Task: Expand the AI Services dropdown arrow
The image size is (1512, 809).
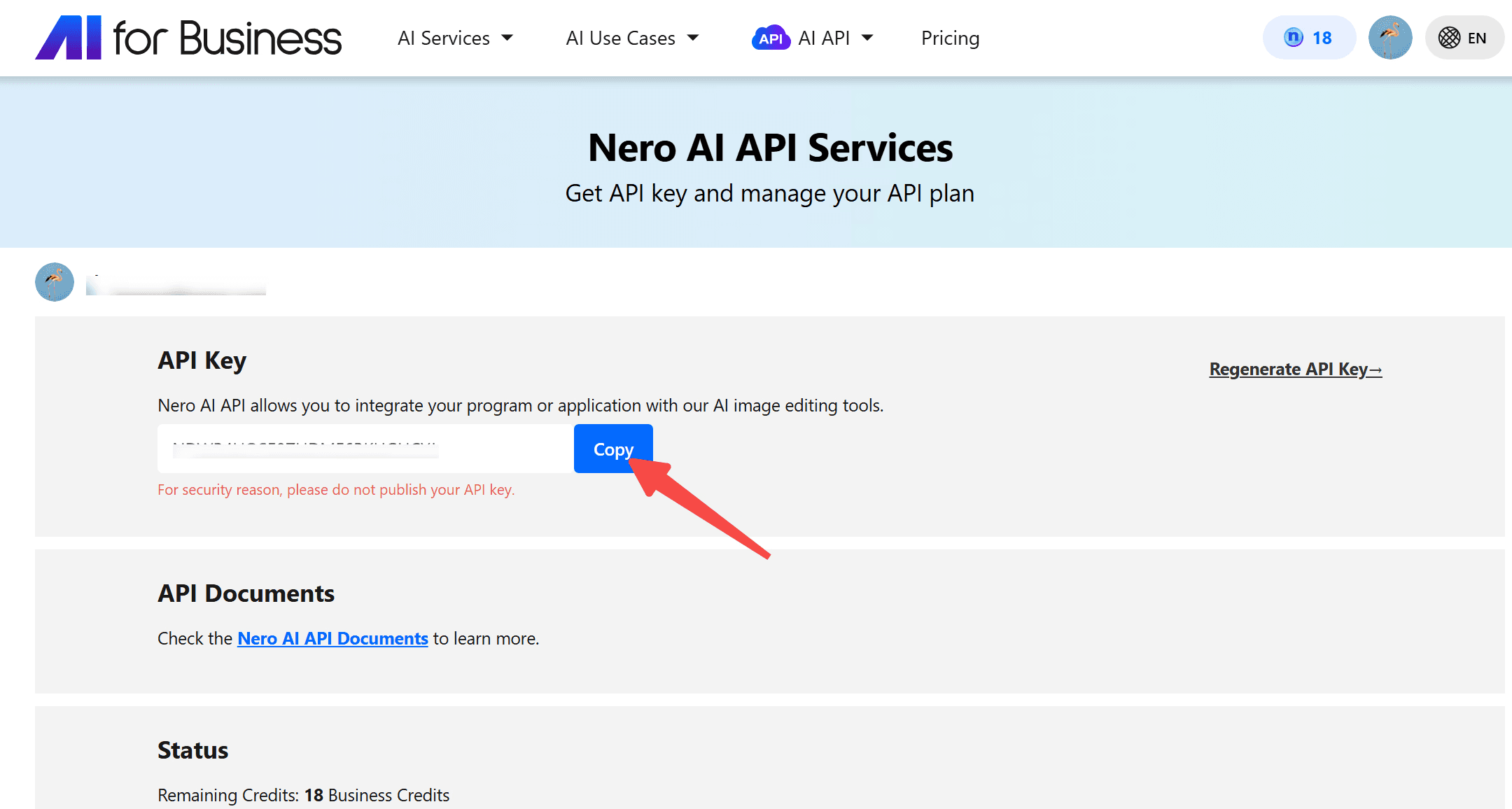Action: 507,38
